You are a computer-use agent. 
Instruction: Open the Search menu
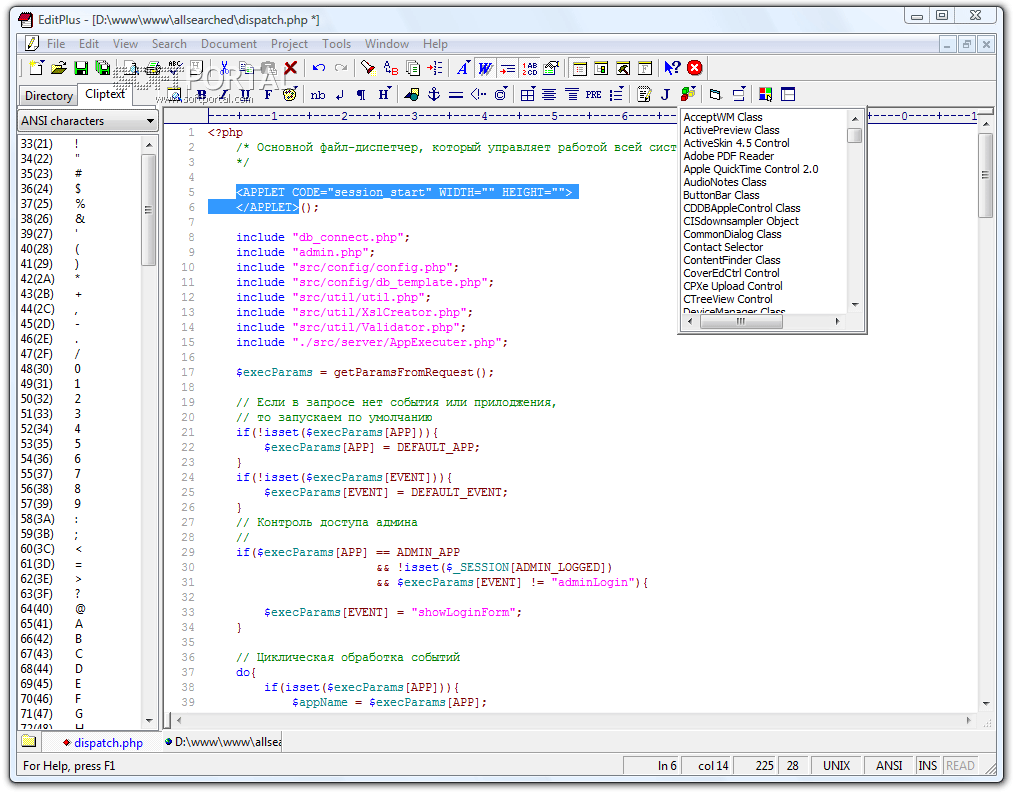[x=169, y=44]
